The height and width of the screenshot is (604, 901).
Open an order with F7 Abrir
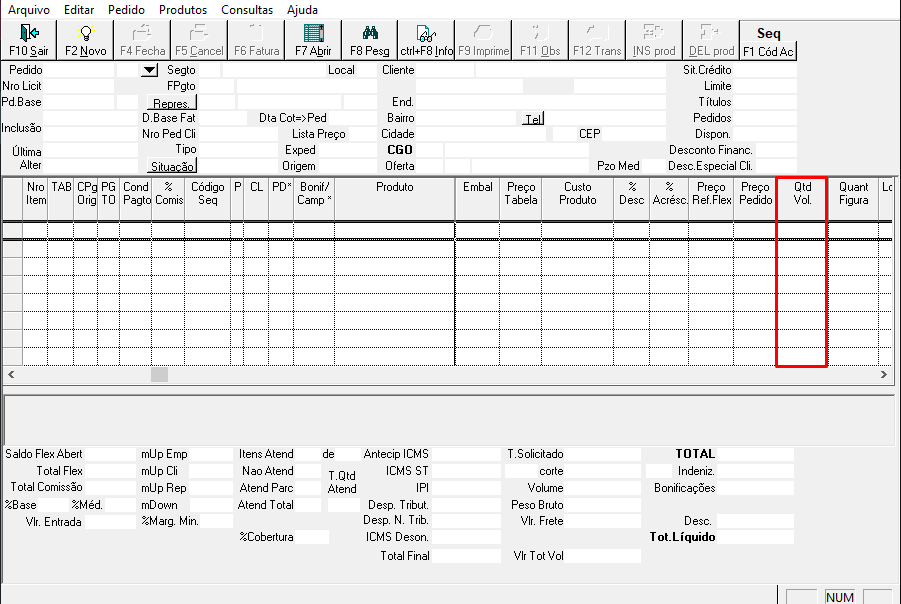click(x=313, y=40)
